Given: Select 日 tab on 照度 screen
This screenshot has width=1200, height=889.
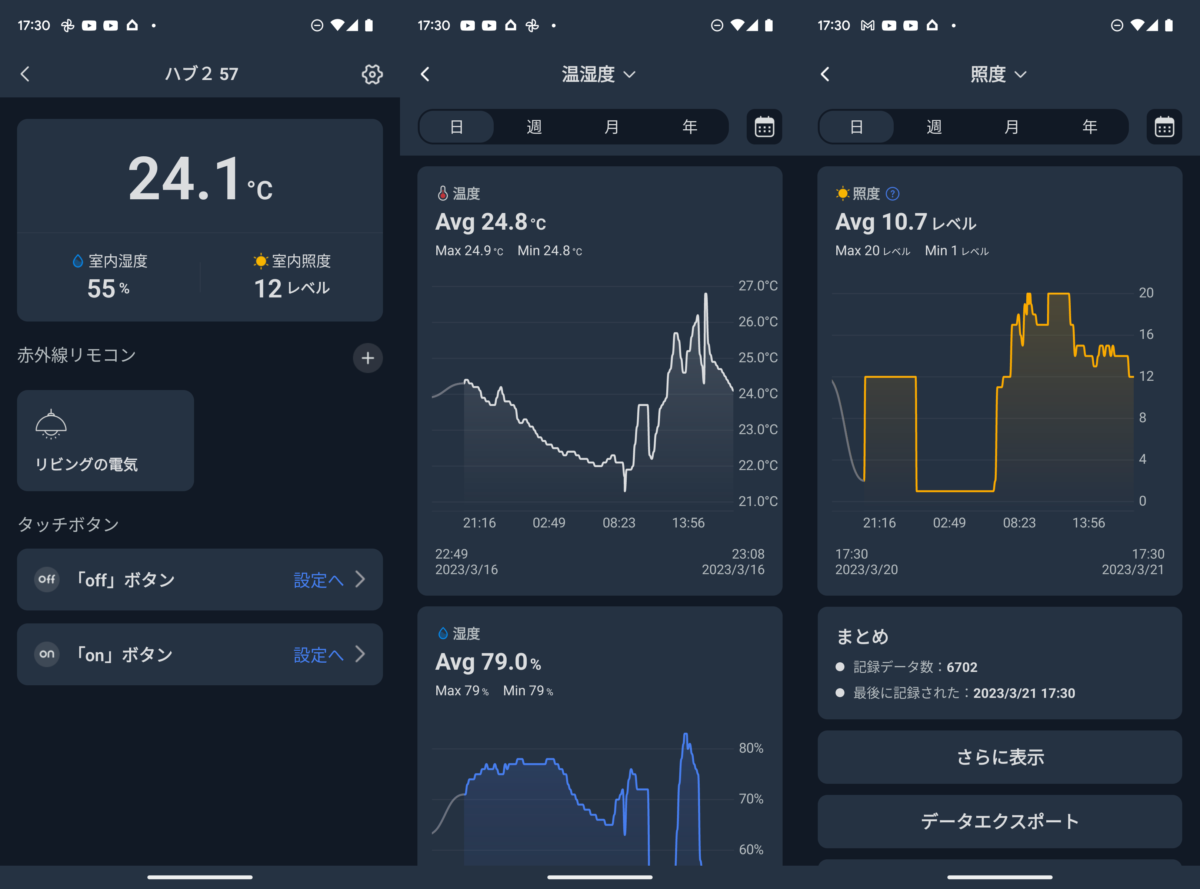Looking at the screenshot, I should 856,127.
